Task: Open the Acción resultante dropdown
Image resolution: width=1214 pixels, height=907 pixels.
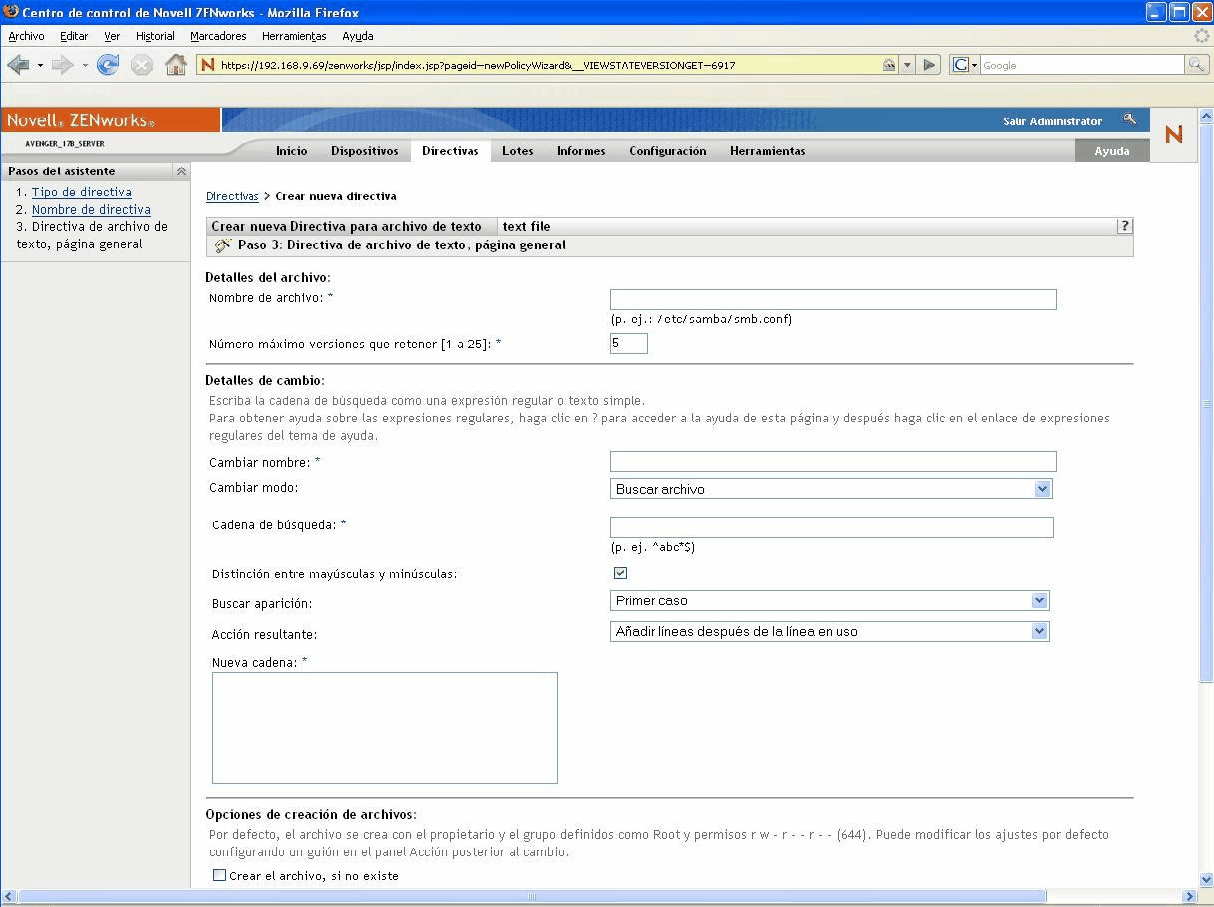Action: click(x=1039, y=631)
